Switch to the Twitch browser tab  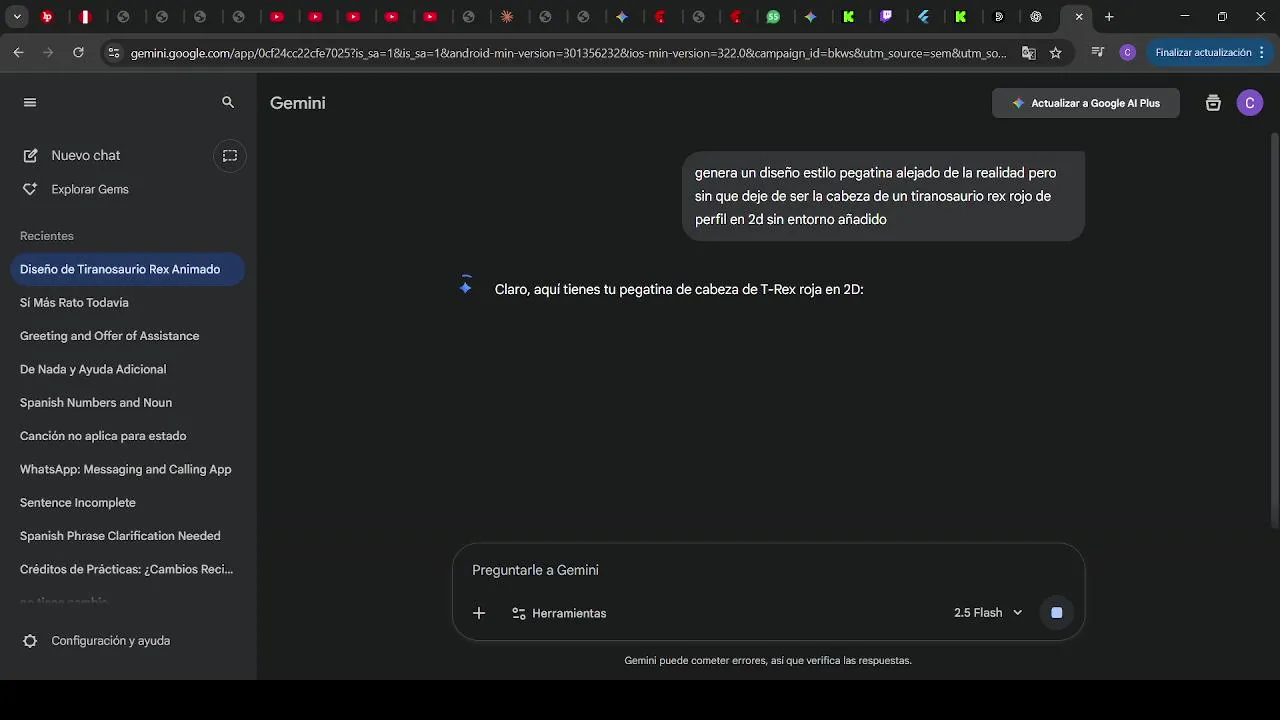click(x=886, y=17)
